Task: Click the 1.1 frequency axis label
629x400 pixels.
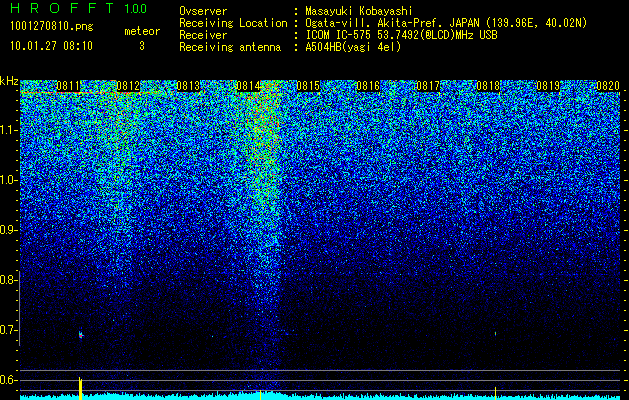Action: 8,130
